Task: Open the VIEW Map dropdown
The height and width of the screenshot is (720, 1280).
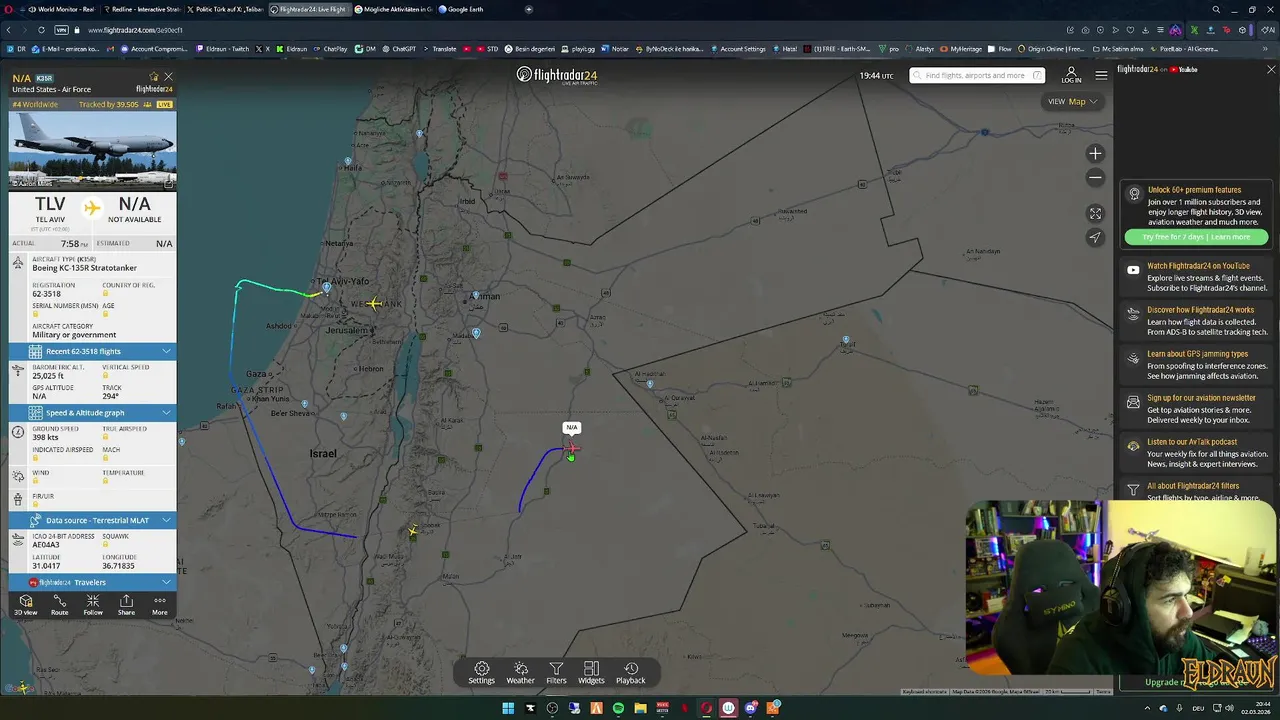Action: tap(1073, 101)
